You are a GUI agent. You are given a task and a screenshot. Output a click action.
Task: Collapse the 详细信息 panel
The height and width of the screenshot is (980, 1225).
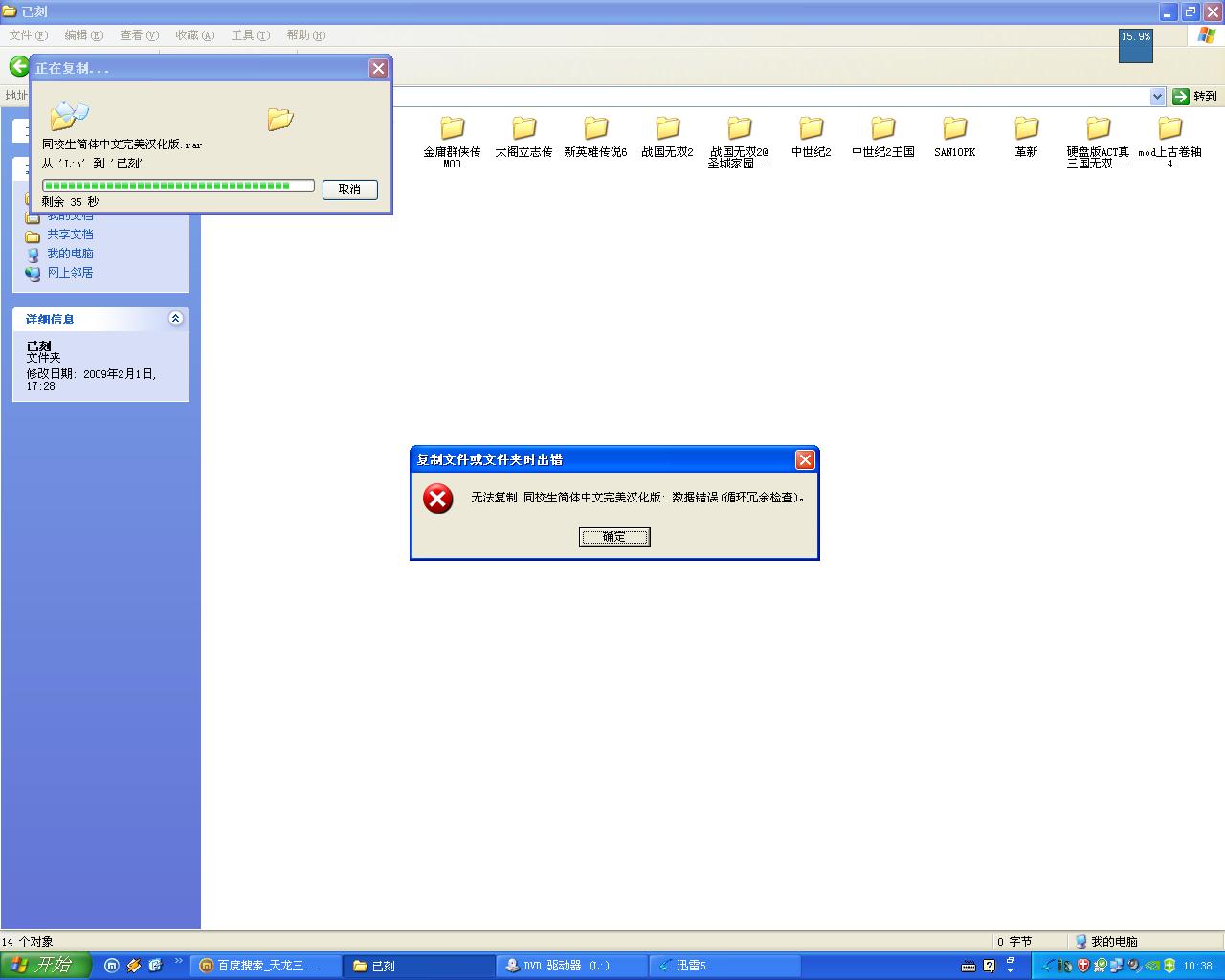[175, 319]
